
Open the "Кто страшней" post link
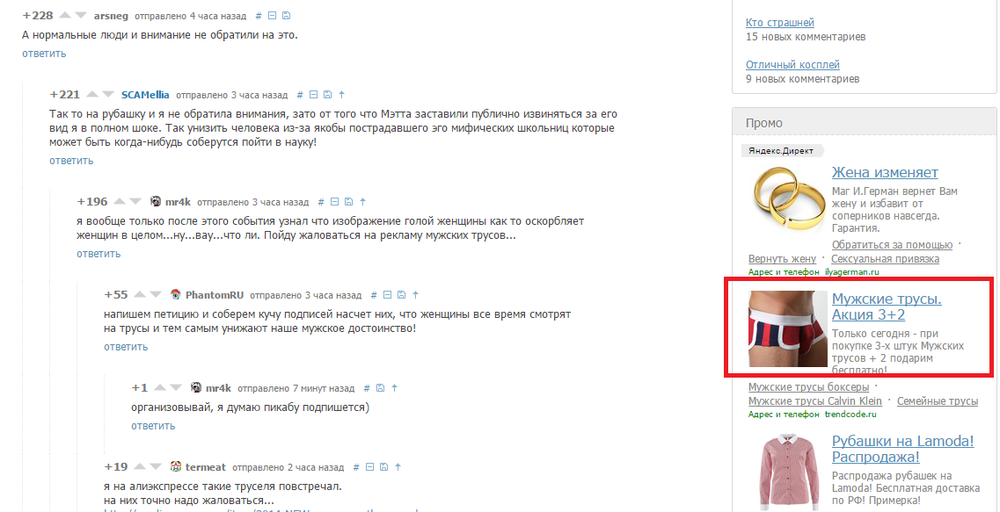(780, 22)
